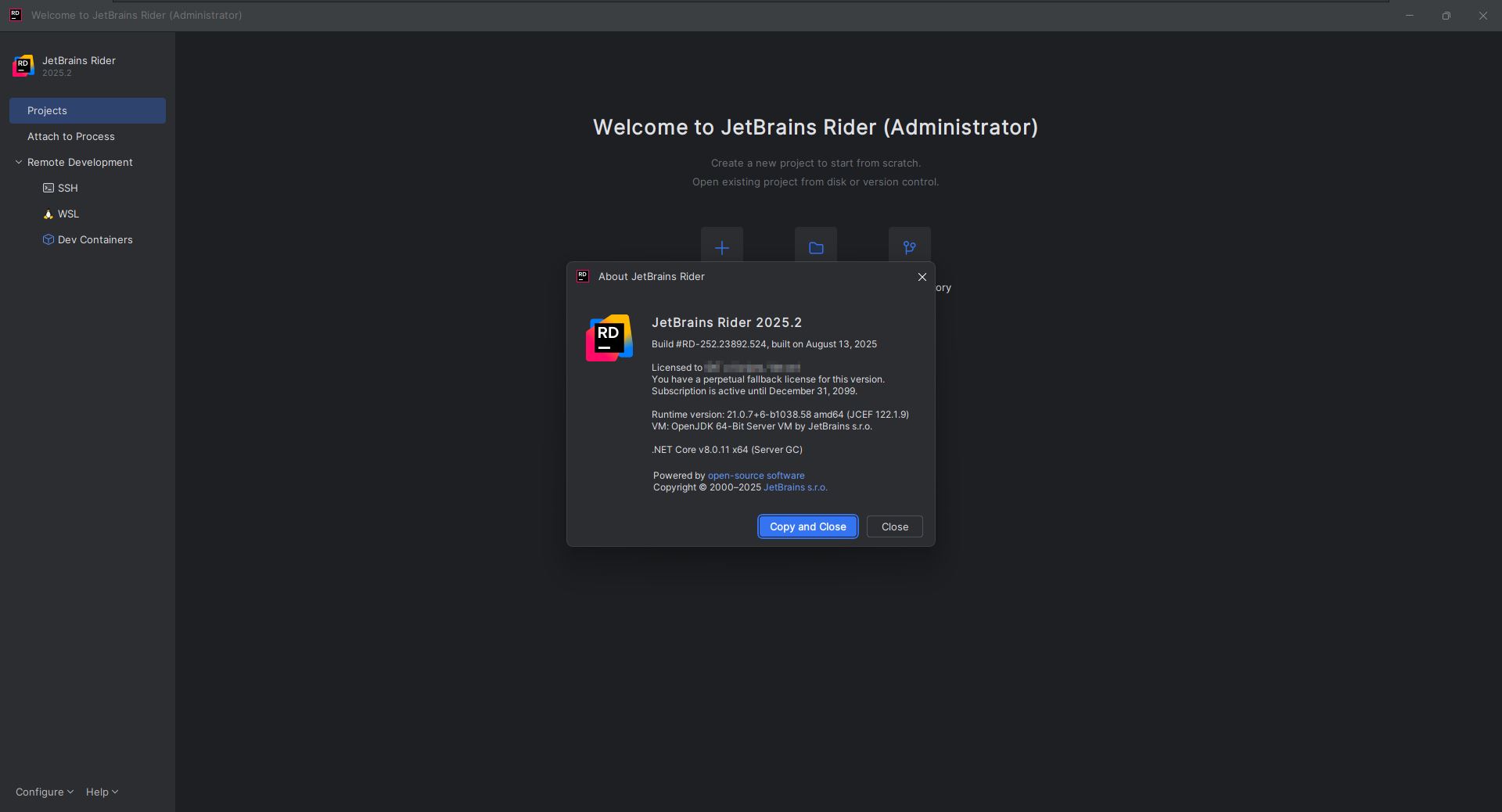Click the VM: OpenJDK 64-Bit line
Screen dimensions: 1502x812
(x=762, y=426)
